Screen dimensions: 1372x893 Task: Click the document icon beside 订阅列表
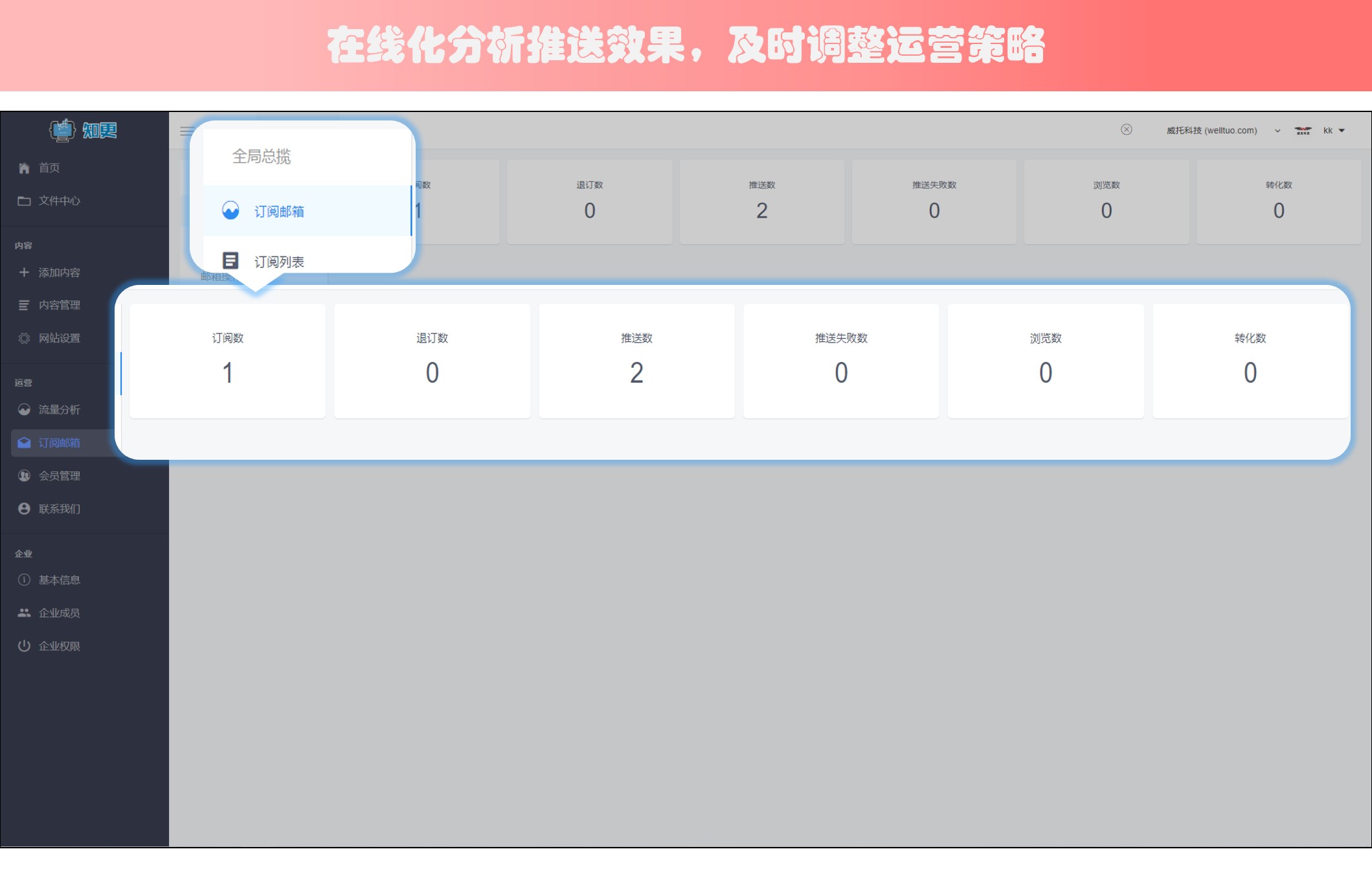(x=230, y=260)
